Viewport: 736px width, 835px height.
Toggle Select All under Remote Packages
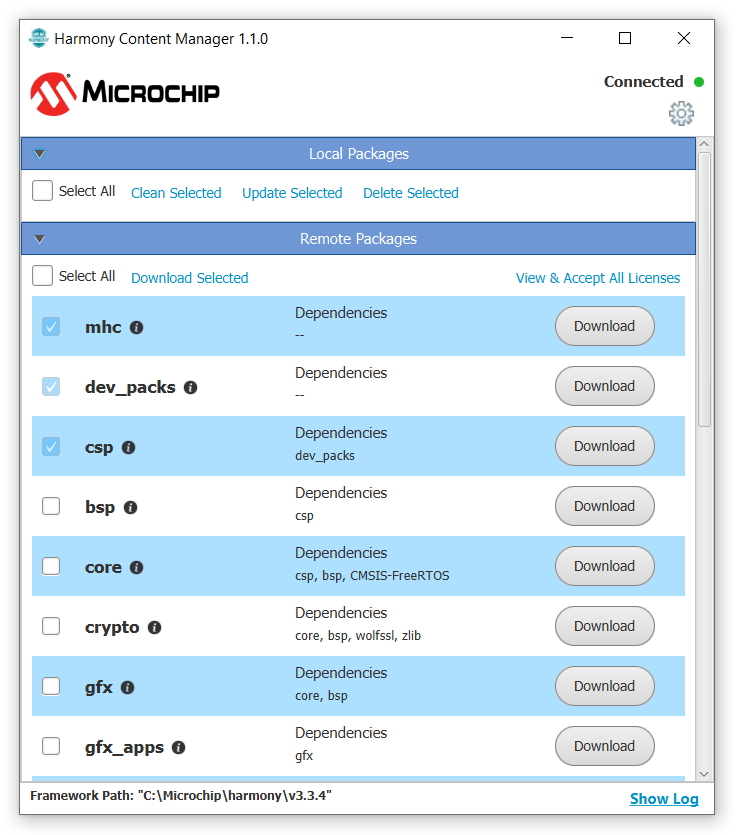pyautogui.click(x=42, y=276)
